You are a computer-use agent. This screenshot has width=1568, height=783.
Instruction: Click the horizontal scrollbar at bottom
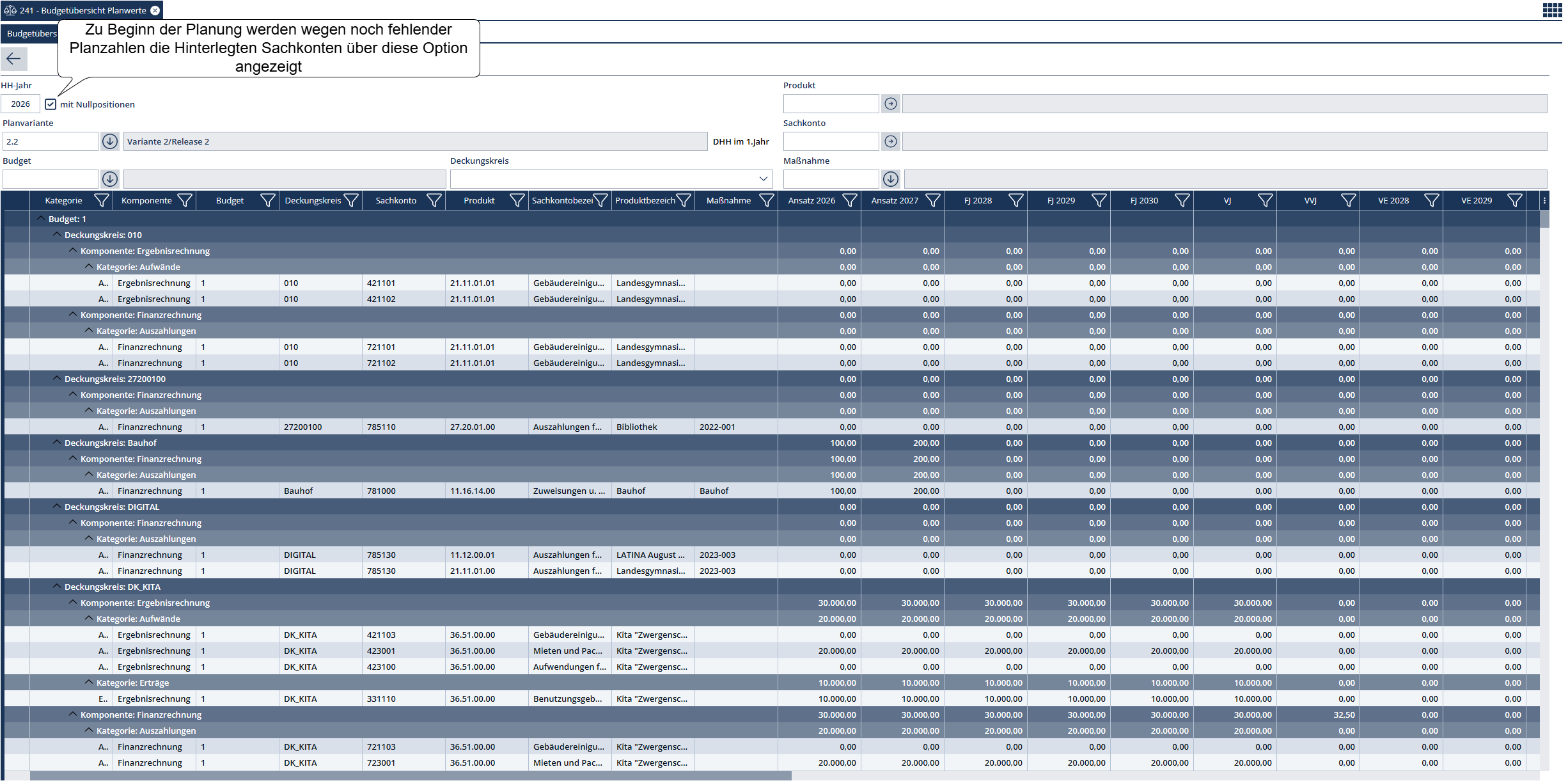click(409, 776)
